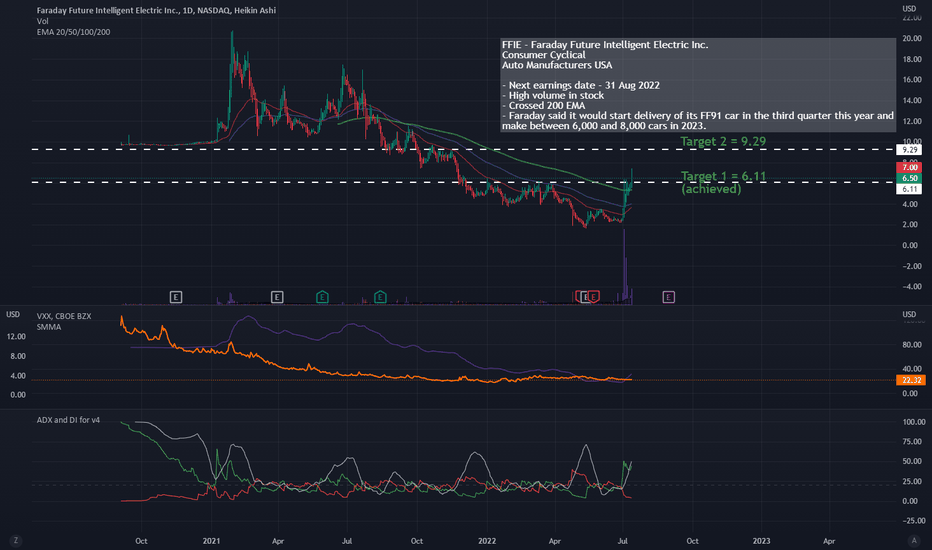Viewport: 932px width, 550px height.
Task: Click the gray earnings E marker before 2021
Action: (175, 297)
